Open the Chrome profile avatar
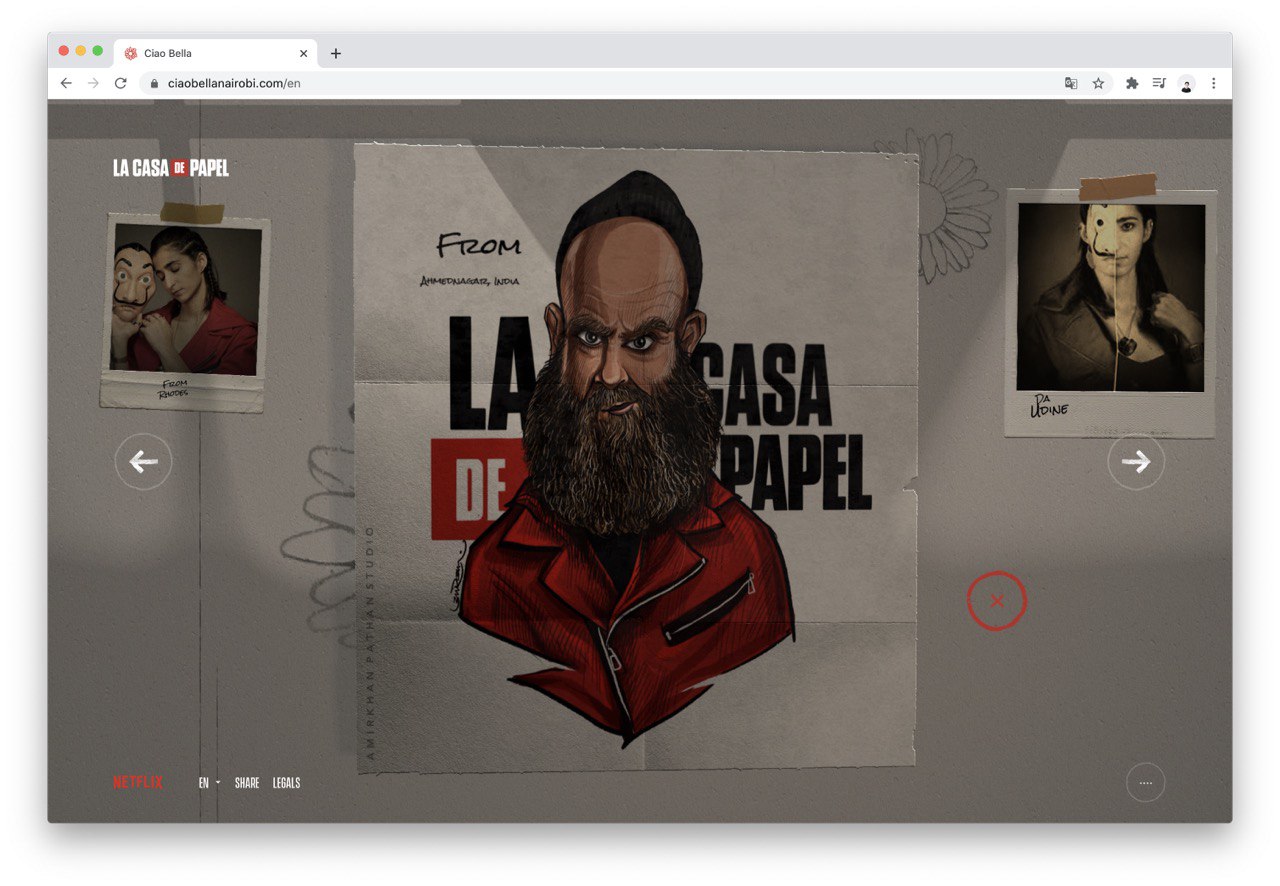Screen dimensions: 1280x886 click(x=1186, y=84)
